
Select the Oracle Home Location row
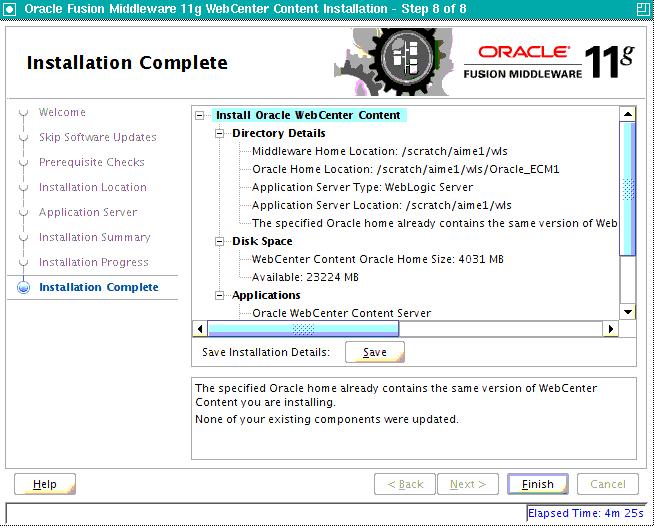tap(405, 169)
